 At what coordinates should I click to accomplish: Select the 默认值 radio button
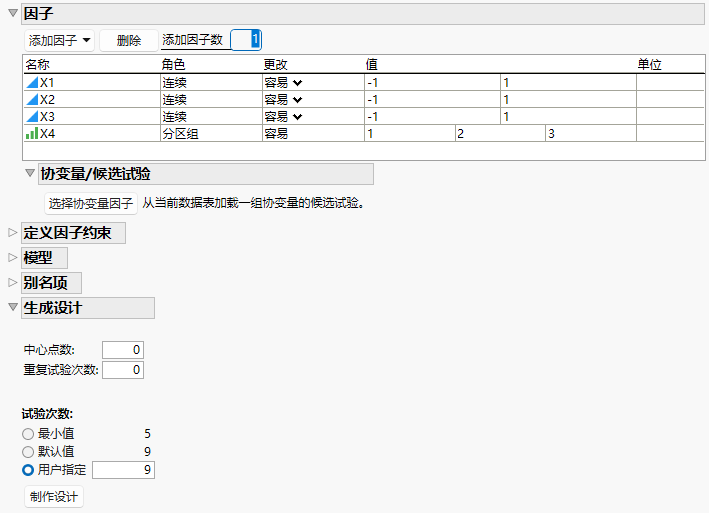pos(28,452)
